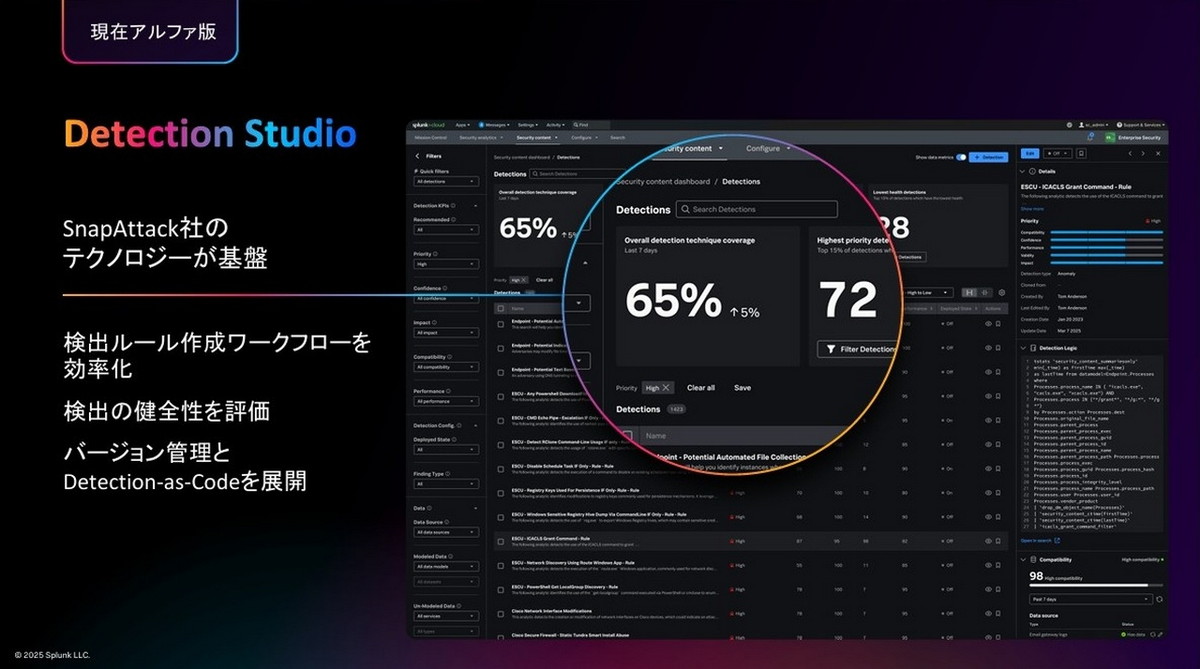Open the Settings menu in top bar
Screen dimensions: 1200x669
(528, 124)
